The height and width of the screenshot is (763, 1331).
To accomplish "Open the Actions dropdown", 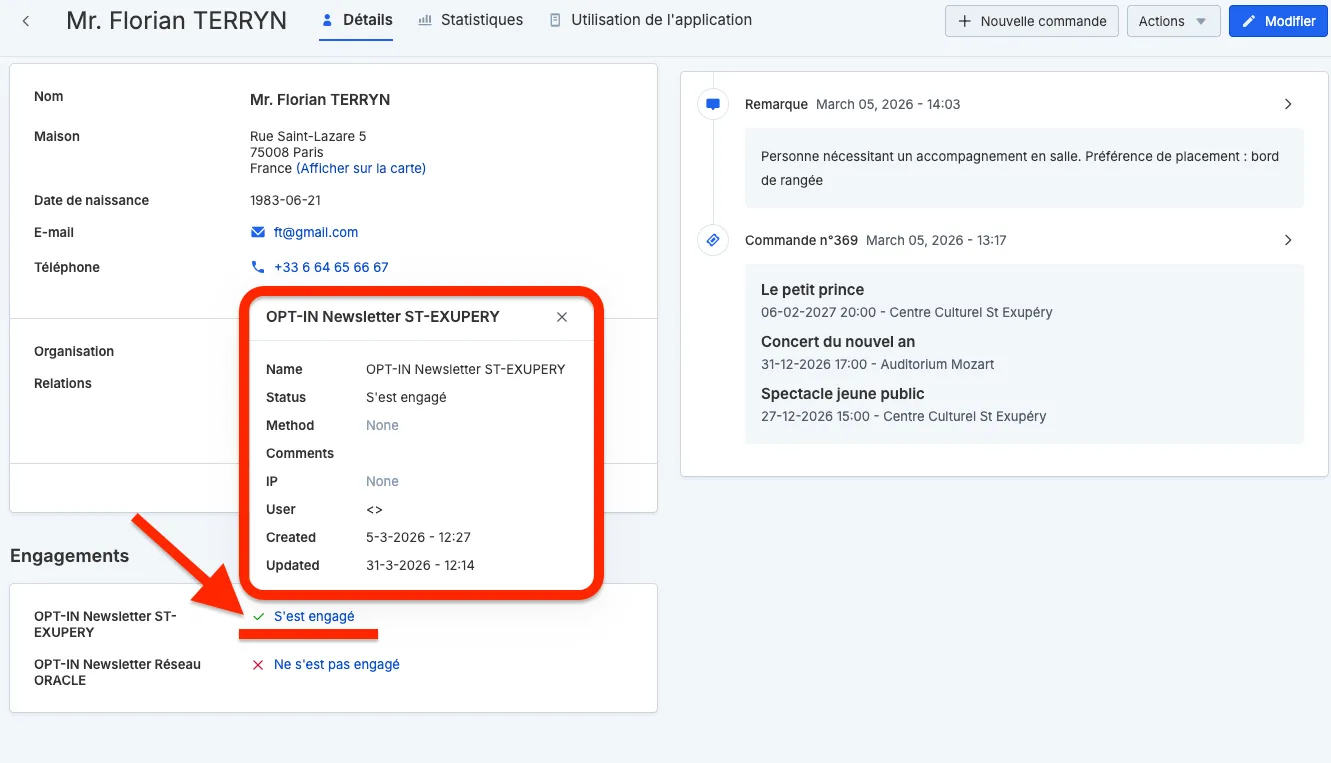I will pos(1173,21).
